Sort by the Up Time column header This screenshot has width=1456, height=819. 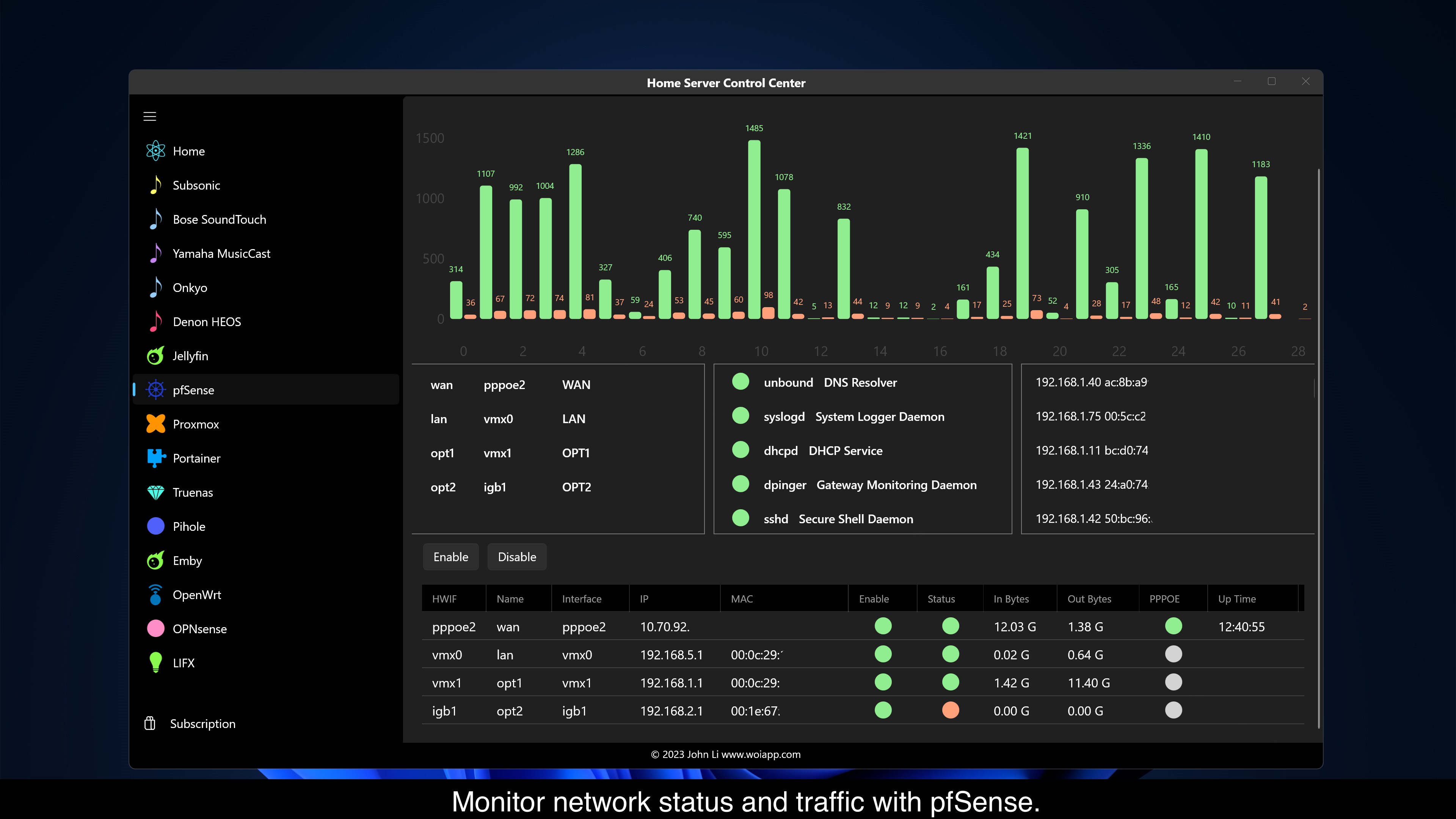[x=1237, y=599]
